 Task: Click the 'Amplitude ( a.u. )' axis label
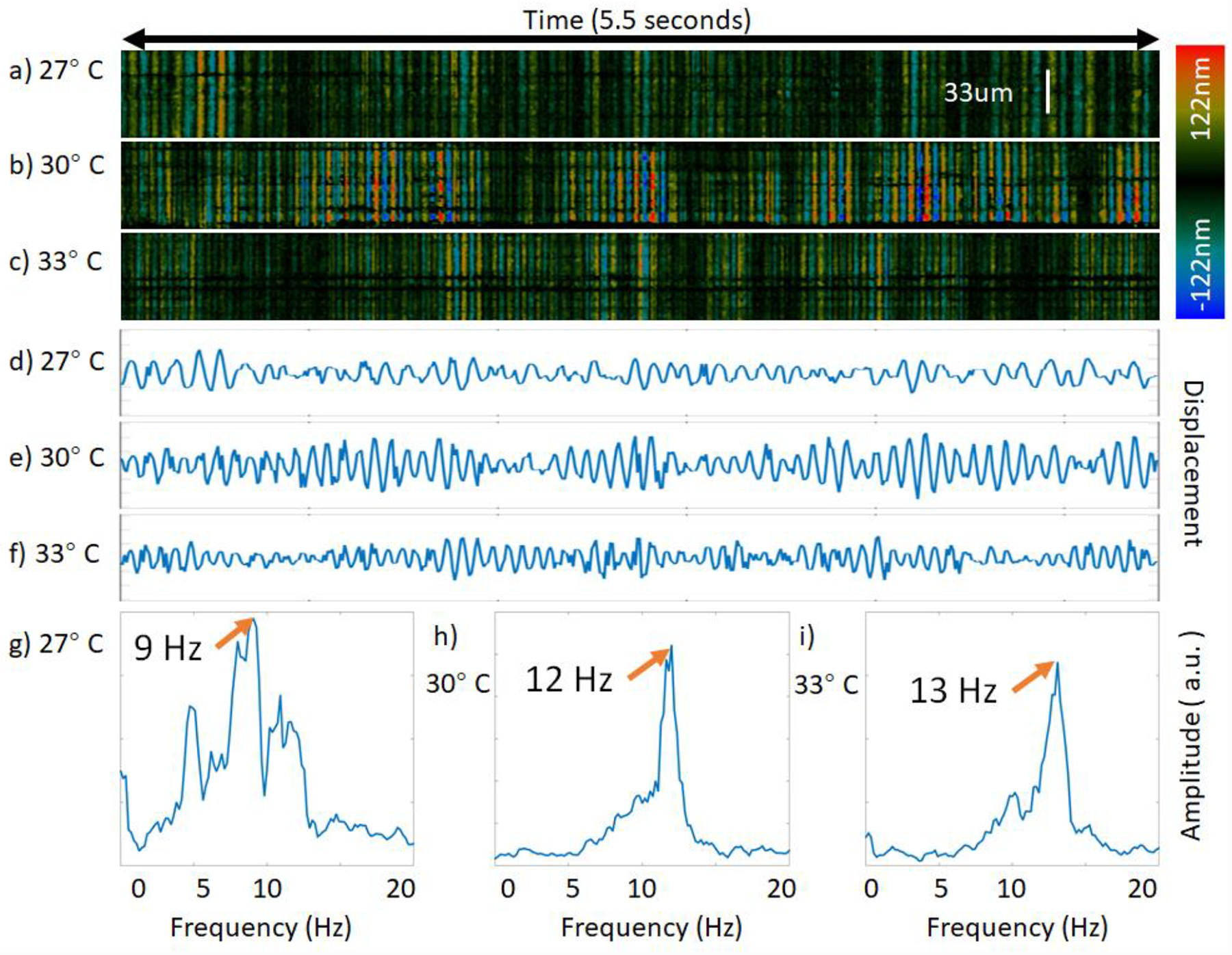point(1192,735)
